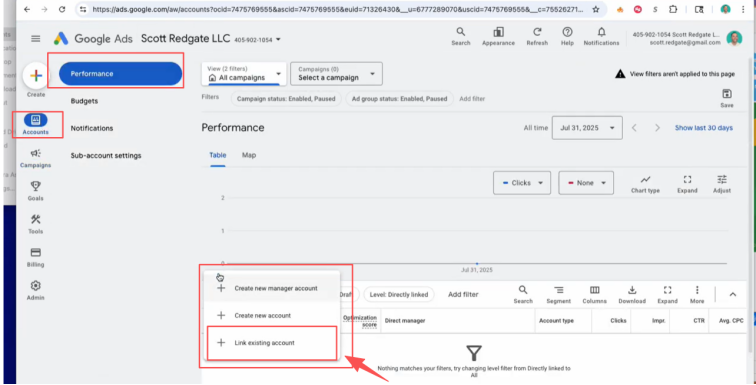Image resolution: width=756 pixels, height=385 pixels.
Task: Expand the table to full view
Action: click(667, 294)
